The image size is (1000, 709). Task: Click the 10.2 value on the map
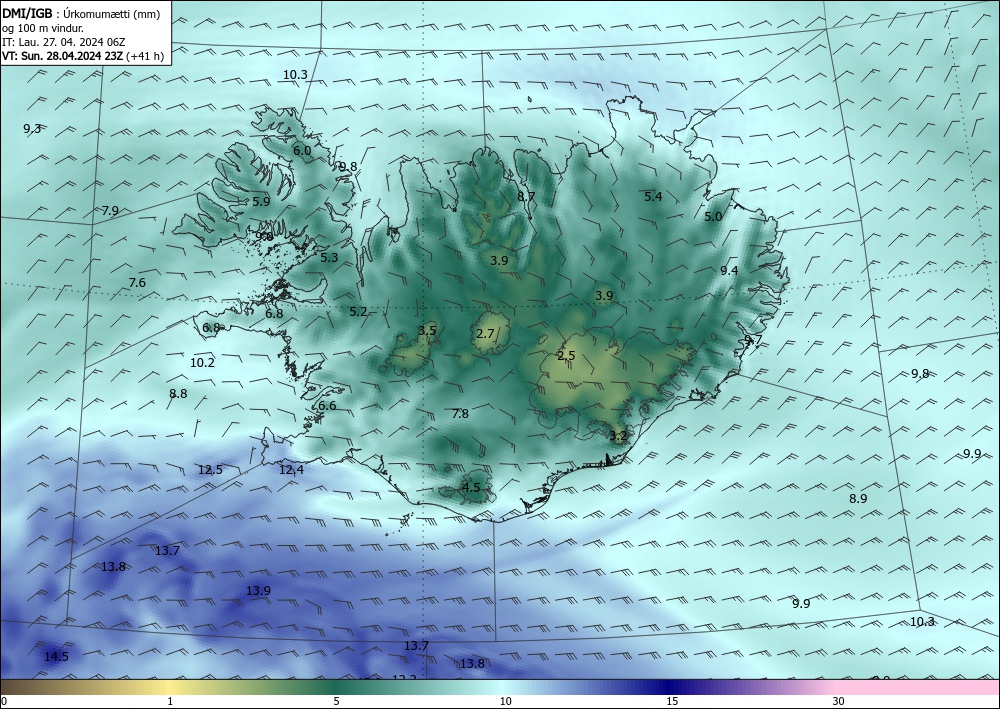(202, 363)
